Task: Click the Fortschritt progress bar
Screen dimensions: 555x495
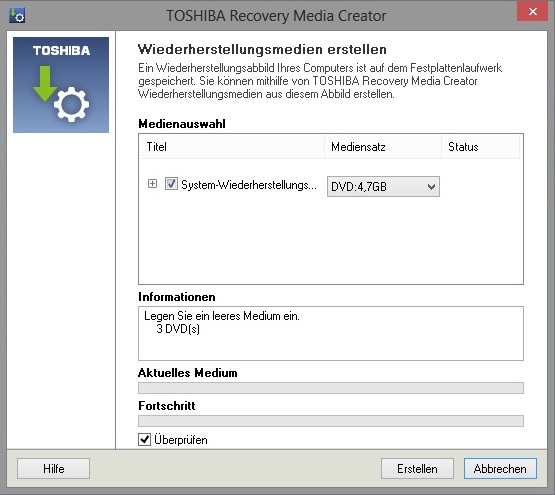Action: click(331, 421)
